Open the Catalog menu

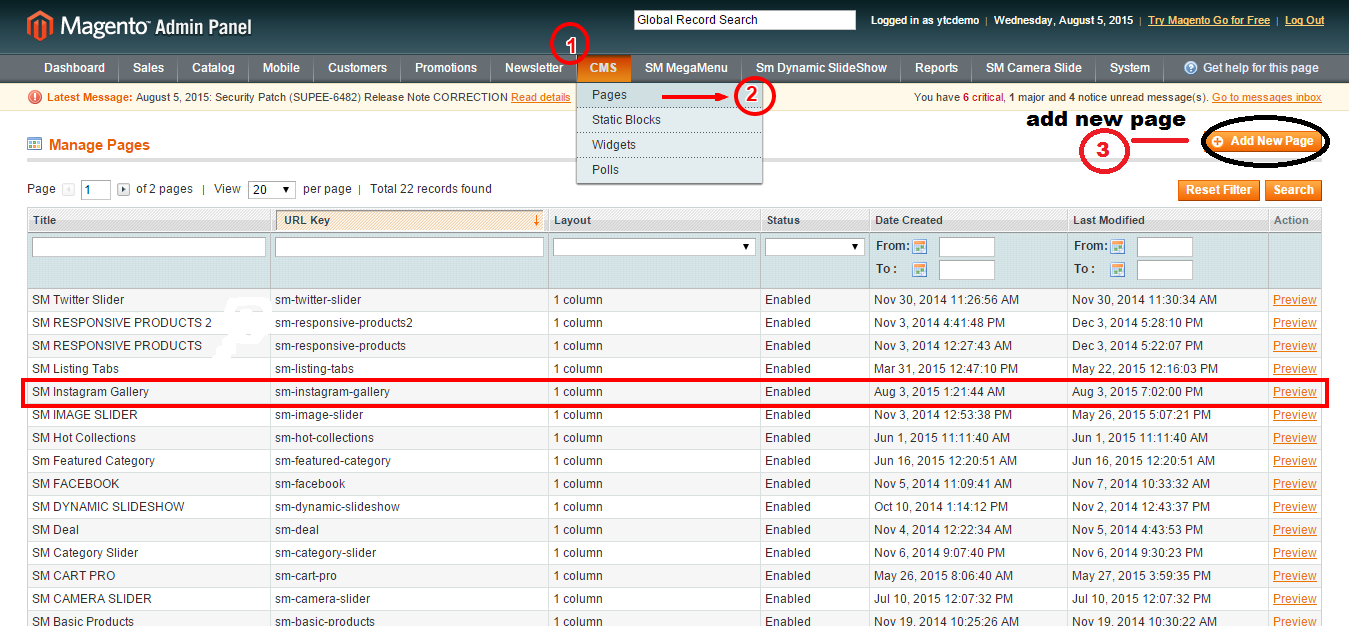[x=213, y=68]
